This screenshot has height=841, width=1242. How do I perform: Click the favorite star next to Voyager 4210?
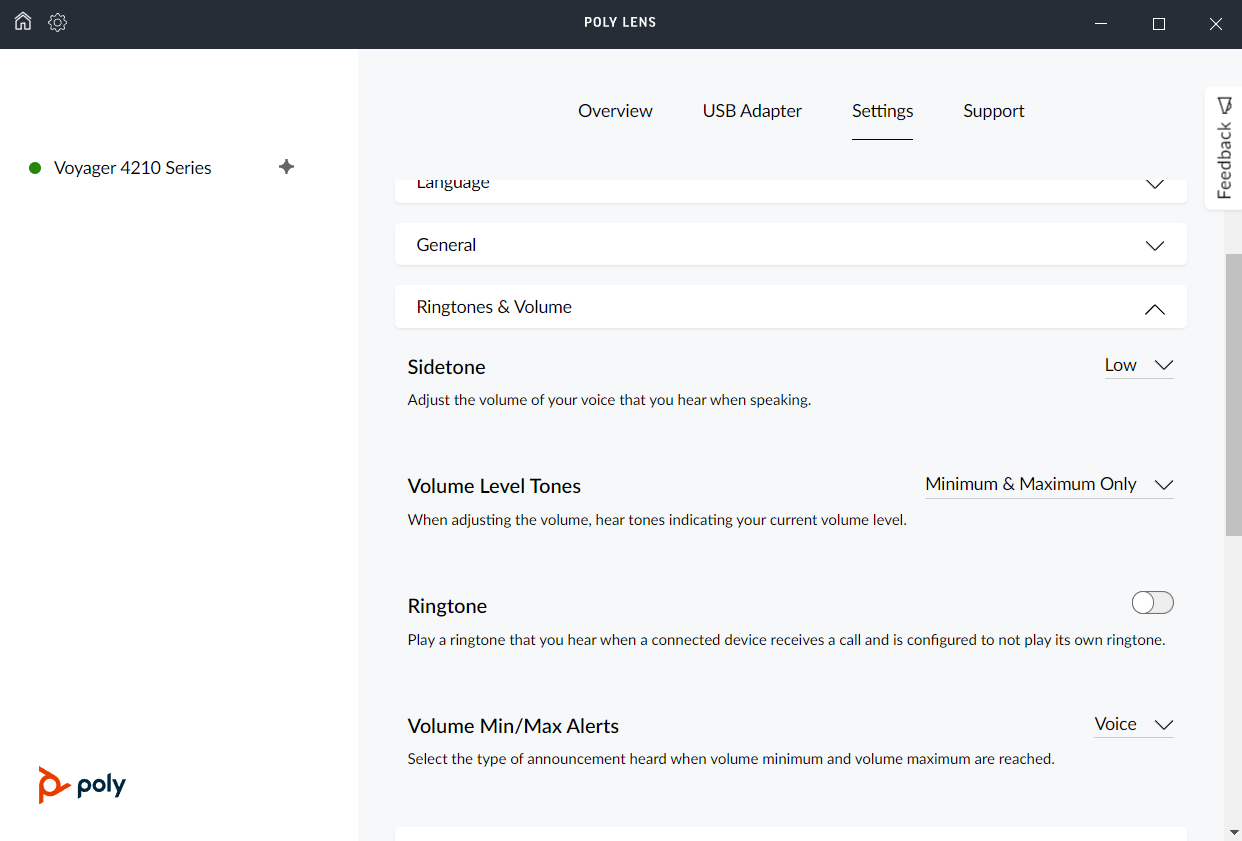point(286,167)
